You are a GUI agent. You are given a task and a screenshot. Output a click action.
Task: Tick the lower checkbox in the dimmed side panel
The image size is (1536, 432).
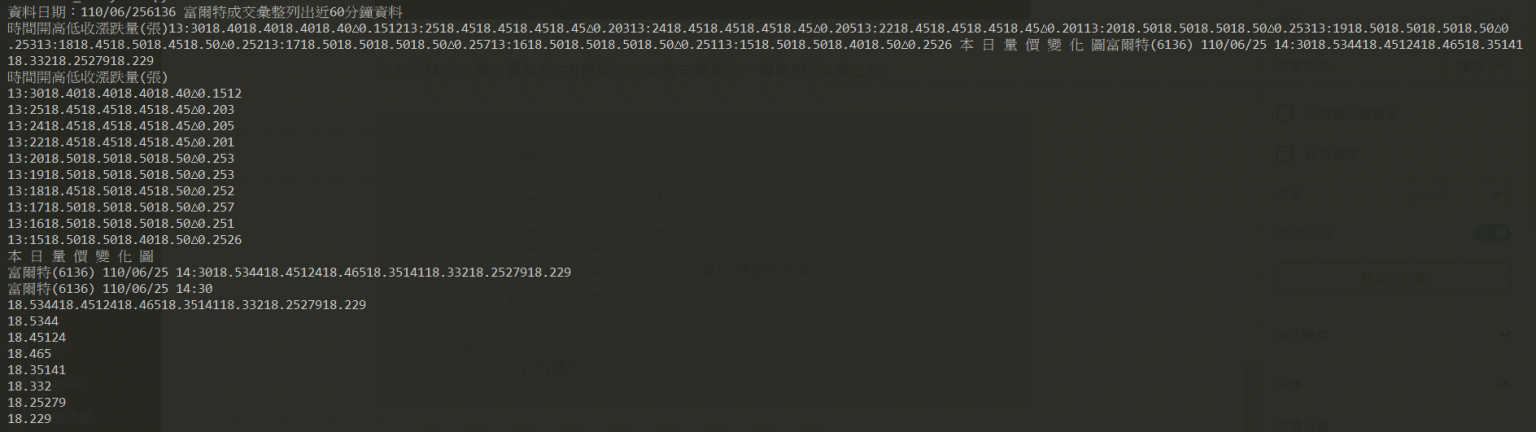click(1285, 154)
